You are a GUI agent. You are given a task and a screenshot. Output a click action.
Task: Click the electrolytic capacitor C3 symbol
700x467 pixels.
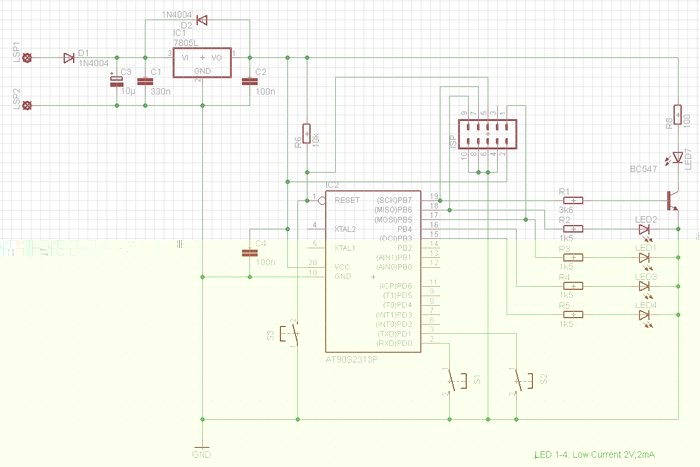(x=119, y=82)
